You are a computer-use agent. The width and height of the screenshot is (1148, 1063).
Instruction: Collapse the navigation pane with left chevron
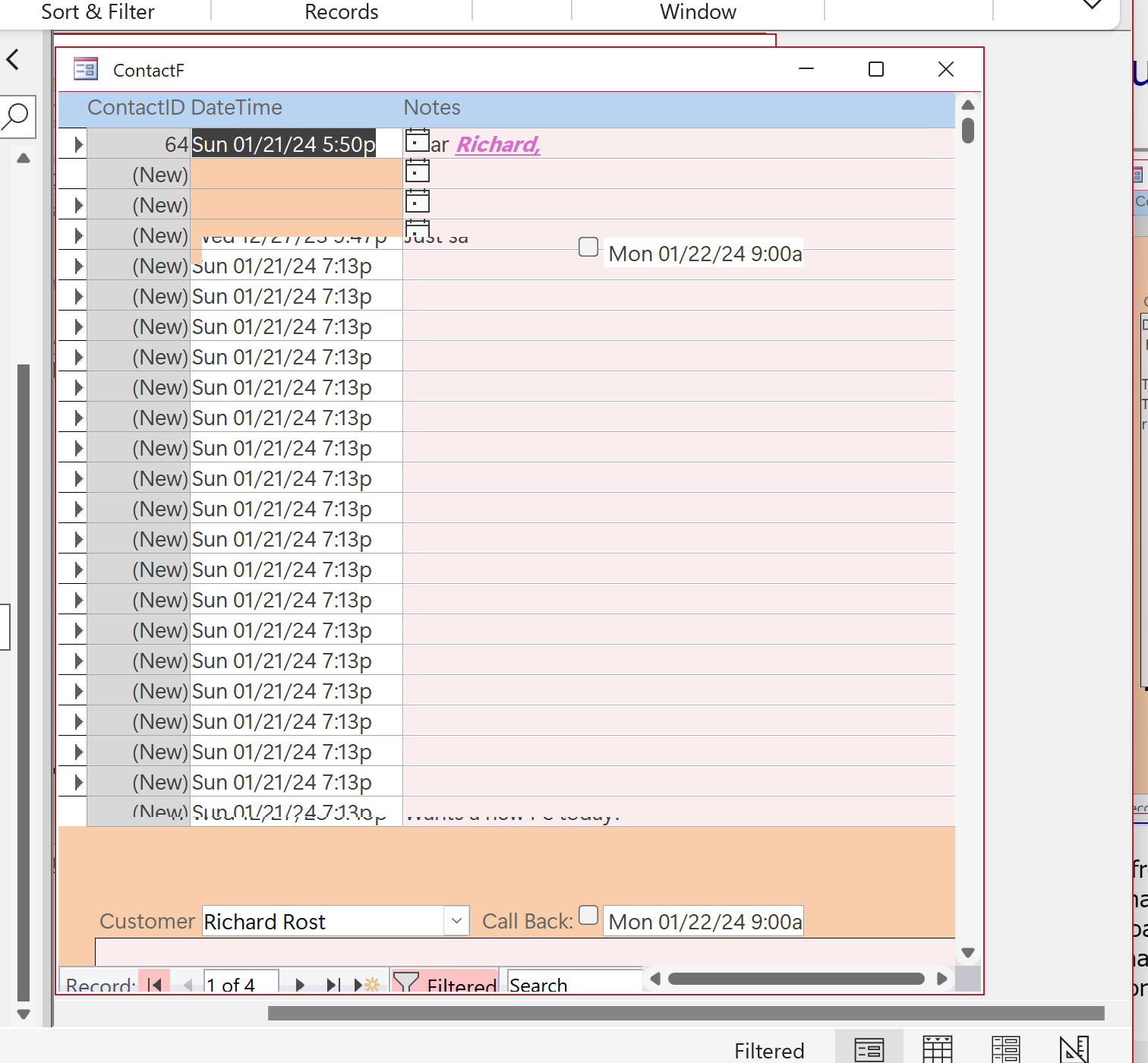coord(13,59)
